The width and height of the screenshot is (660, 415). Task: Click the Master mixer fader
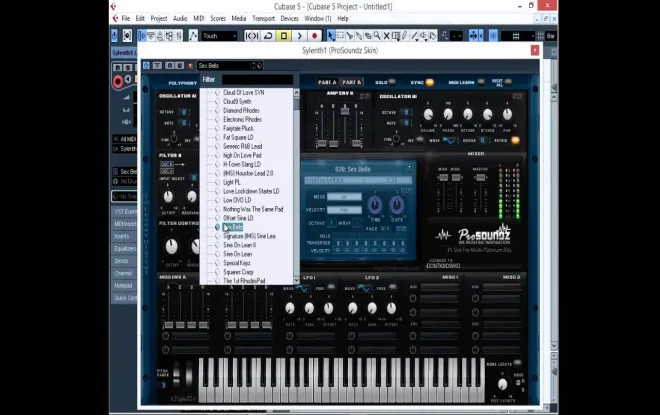point(480,178)
